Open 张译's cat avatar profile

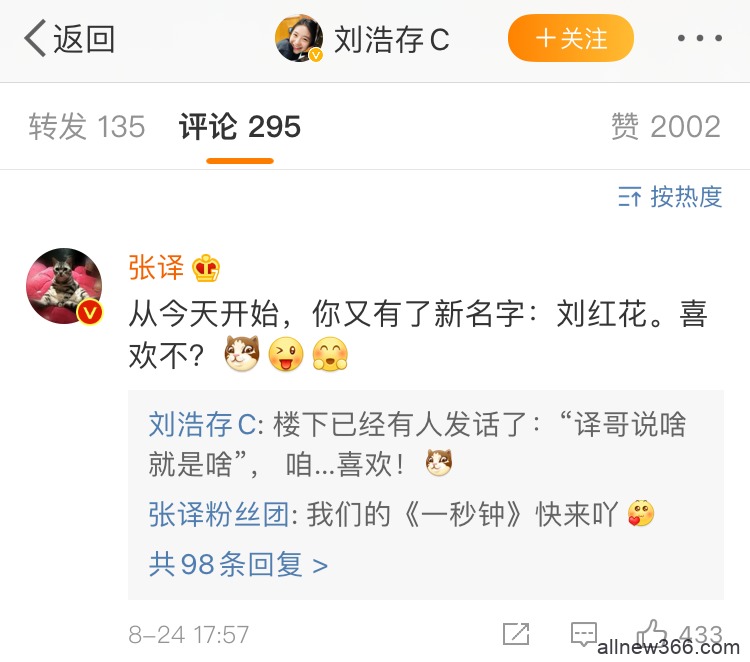pyautogui.click(x=64, y=286)
